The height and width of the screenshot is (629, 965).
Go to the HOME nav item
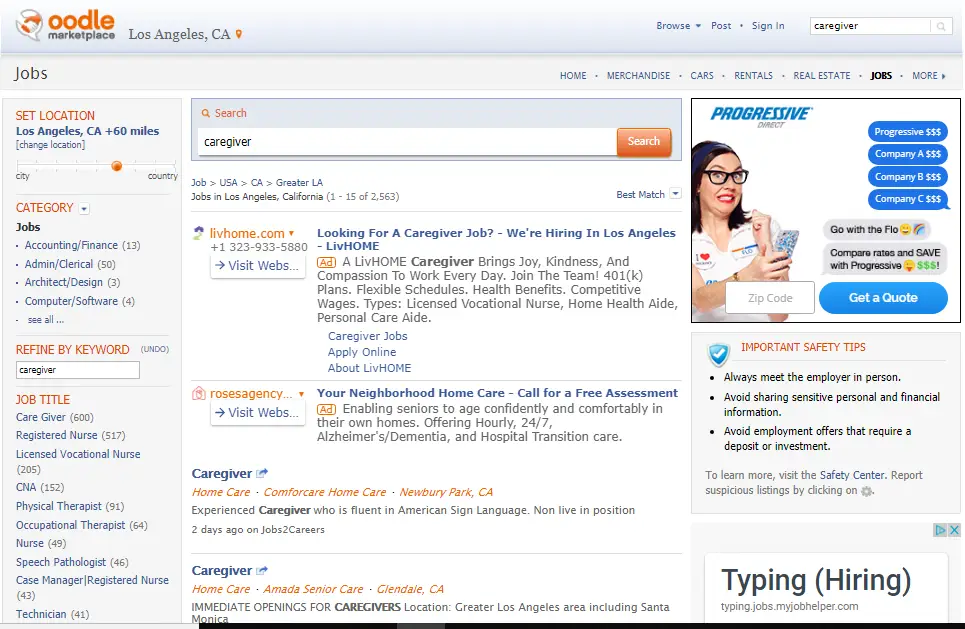point(573,76)
